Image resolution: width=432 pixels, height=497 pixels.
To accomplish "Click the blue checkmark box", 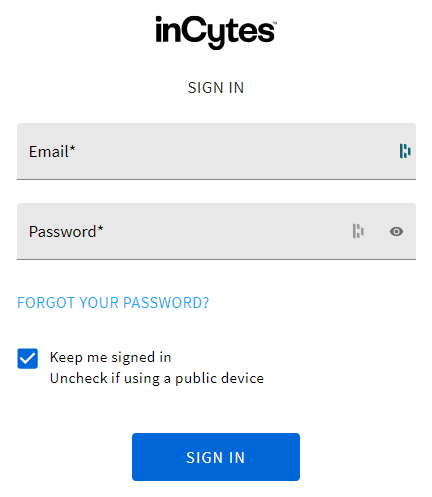I will [28, 359].
